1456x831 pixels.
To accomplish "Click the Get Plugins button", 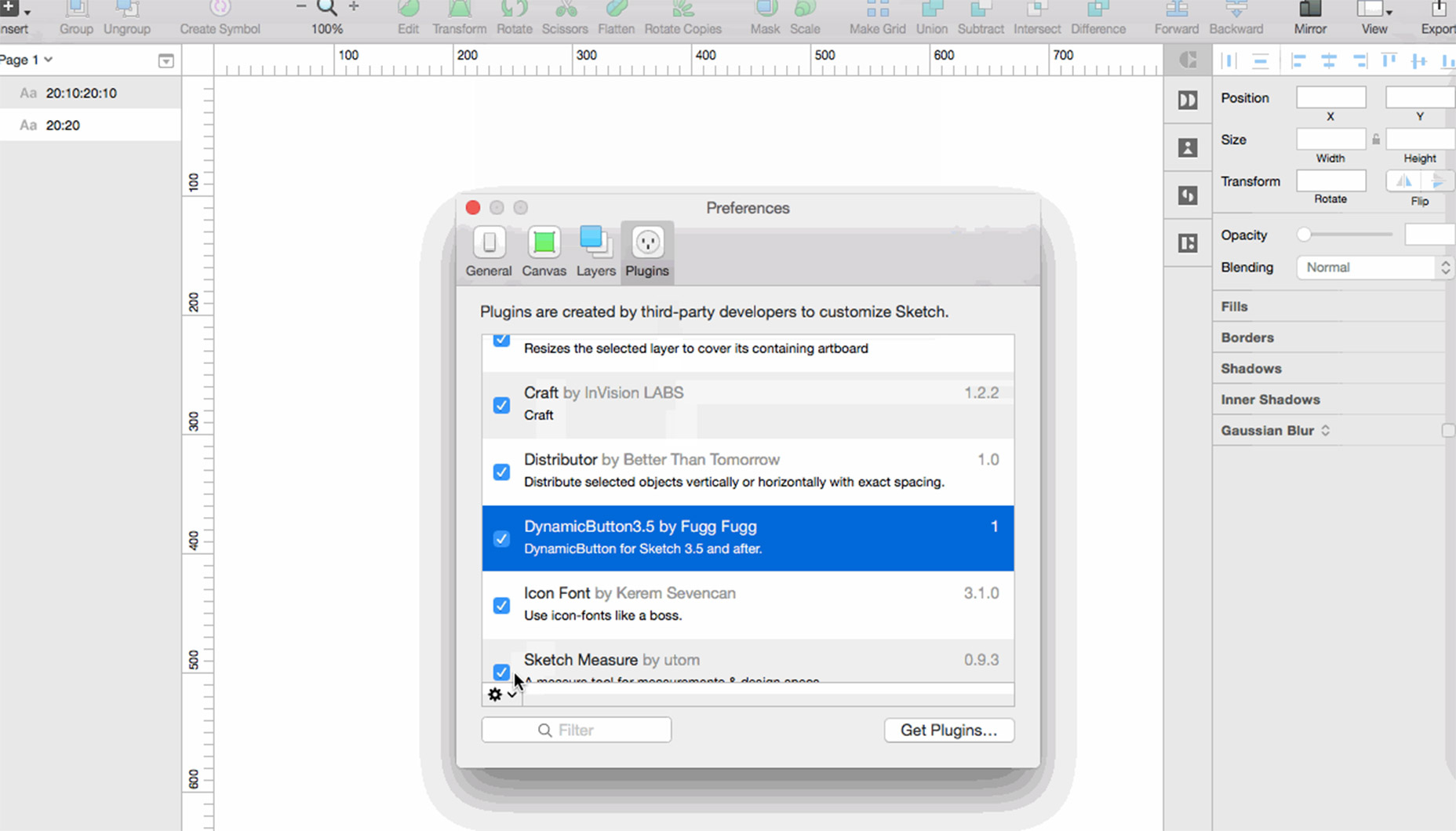I will click(x=948, y=730).
